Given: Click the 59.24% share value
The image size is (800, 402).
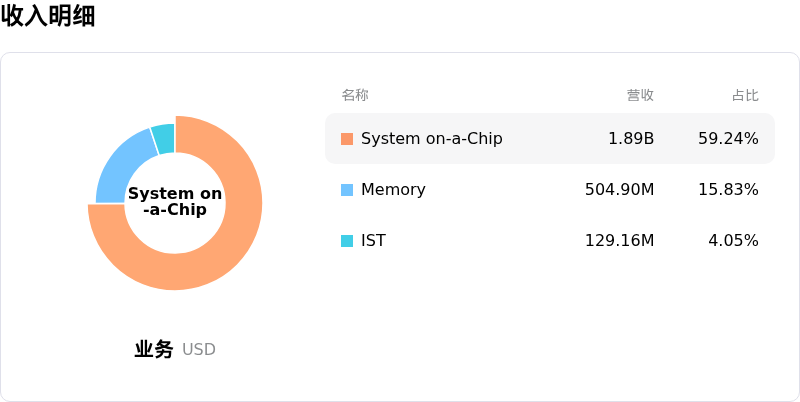Looking at the screenshot, I should coord(728,139).
